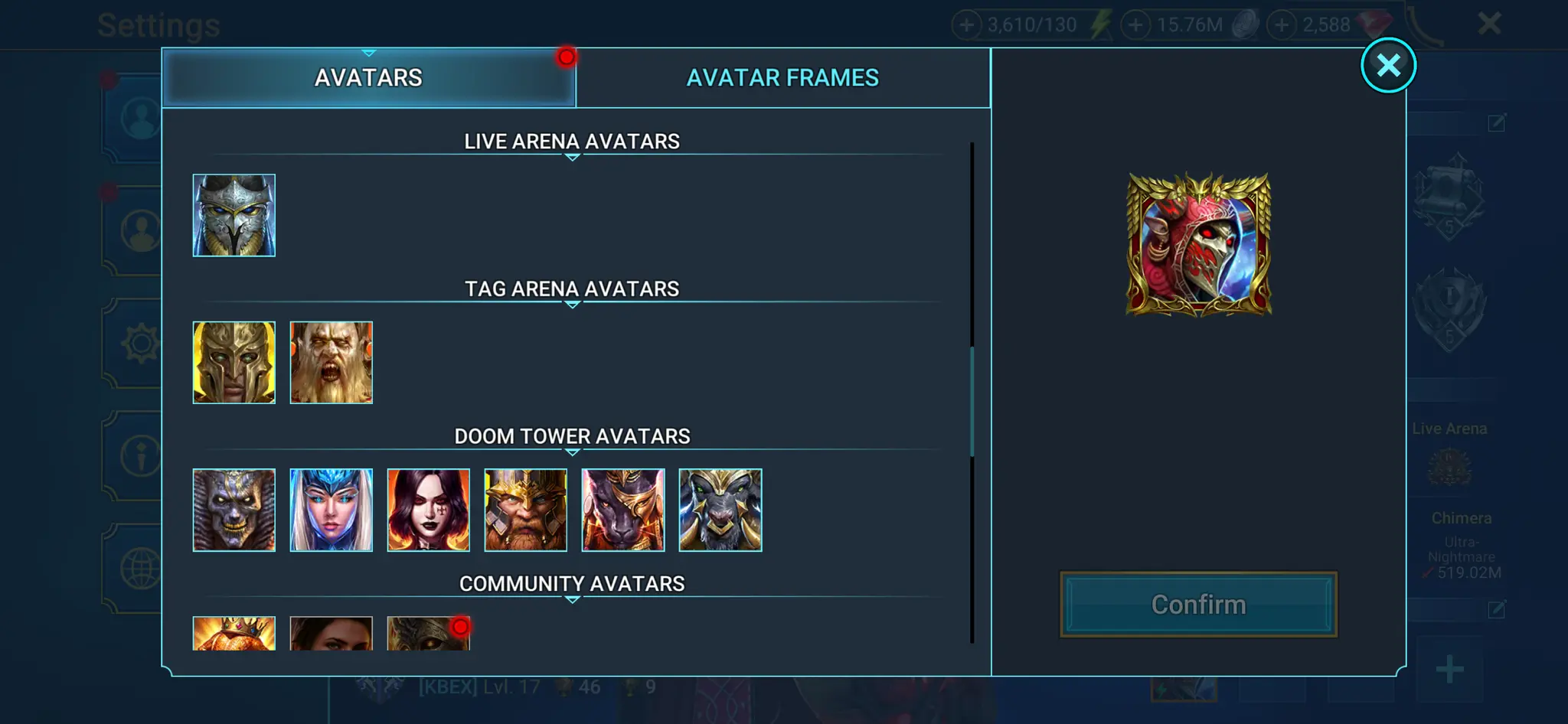Pick the screaming bearded barbarian avatar
1568x724 pixels.
pos(331,363)
